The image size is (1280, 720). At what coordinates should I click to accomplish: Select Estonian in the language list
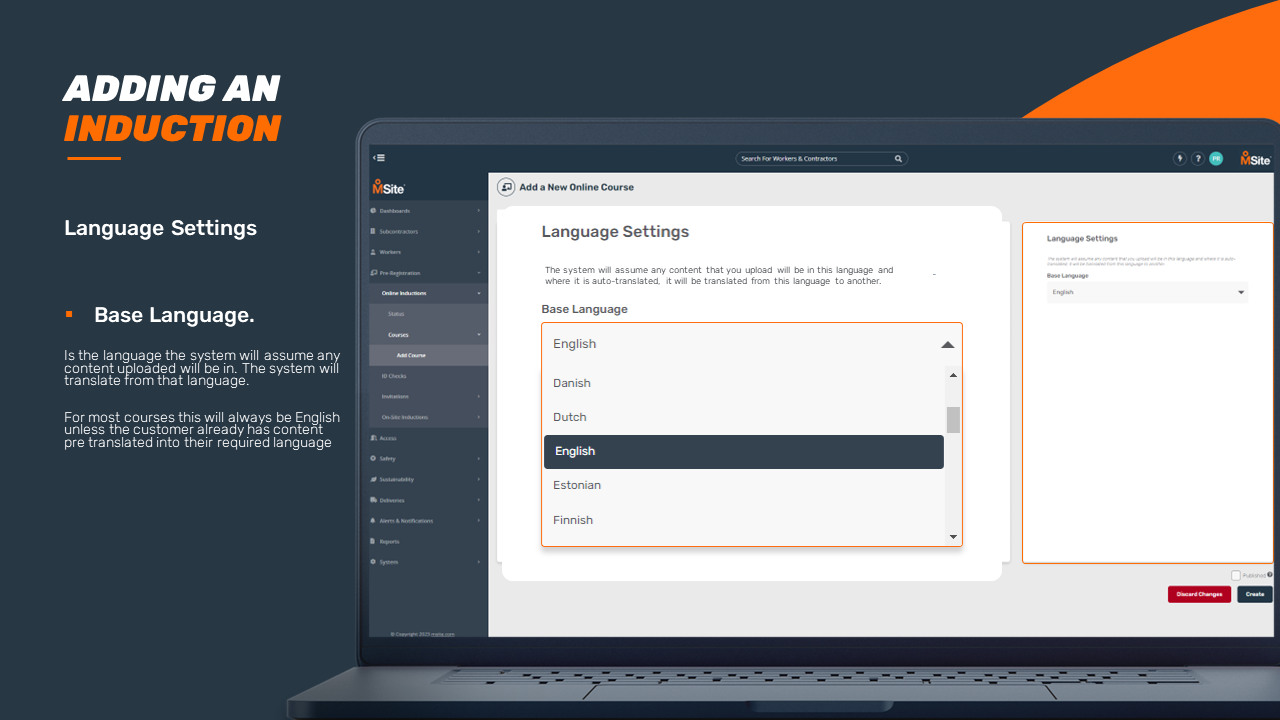[x=577, y=485]
